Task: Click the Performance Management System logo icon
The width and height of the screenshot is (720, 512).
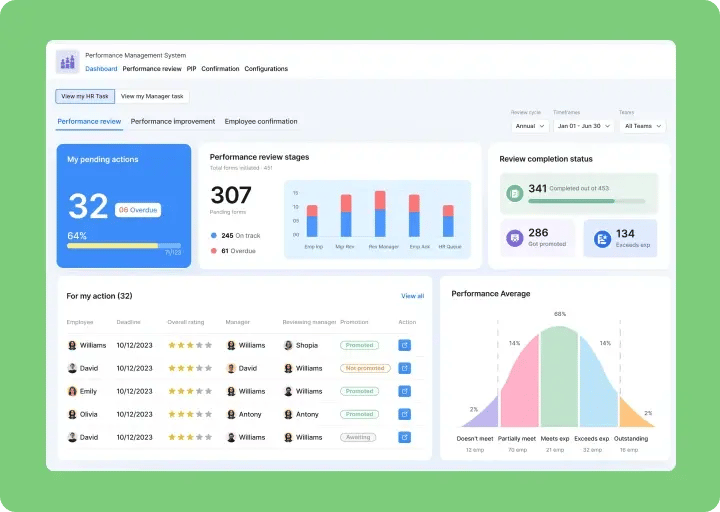Action: 68,62
